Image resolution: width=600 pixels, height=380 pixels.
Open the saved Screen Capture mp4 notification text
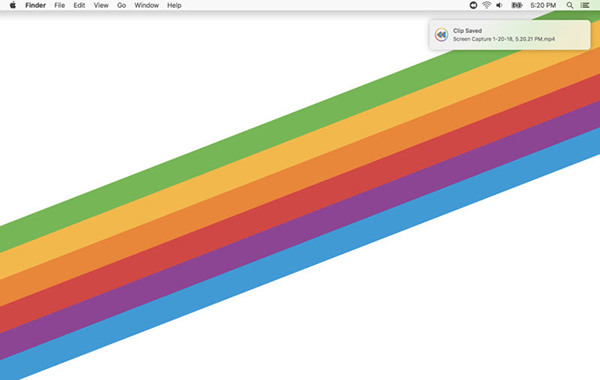504,39
